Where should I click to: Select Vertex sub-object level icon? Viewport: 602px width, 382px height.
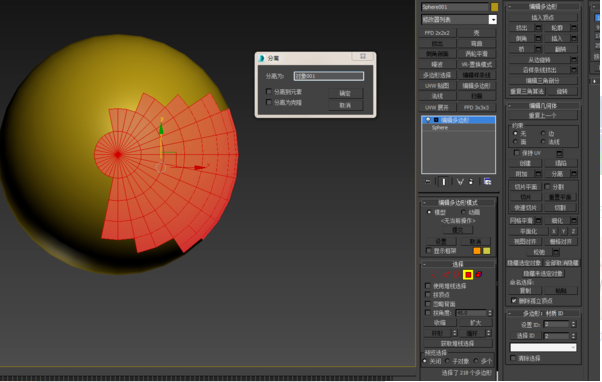[434, 275]
